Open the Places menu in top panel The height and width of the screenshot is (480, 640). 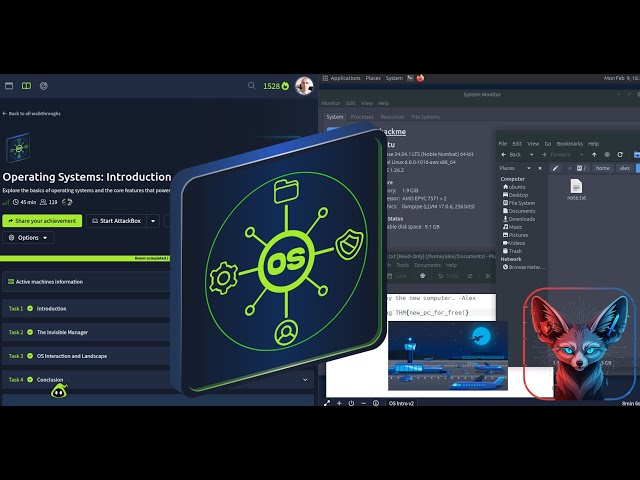pyautogui.click(x=373, y=78)
